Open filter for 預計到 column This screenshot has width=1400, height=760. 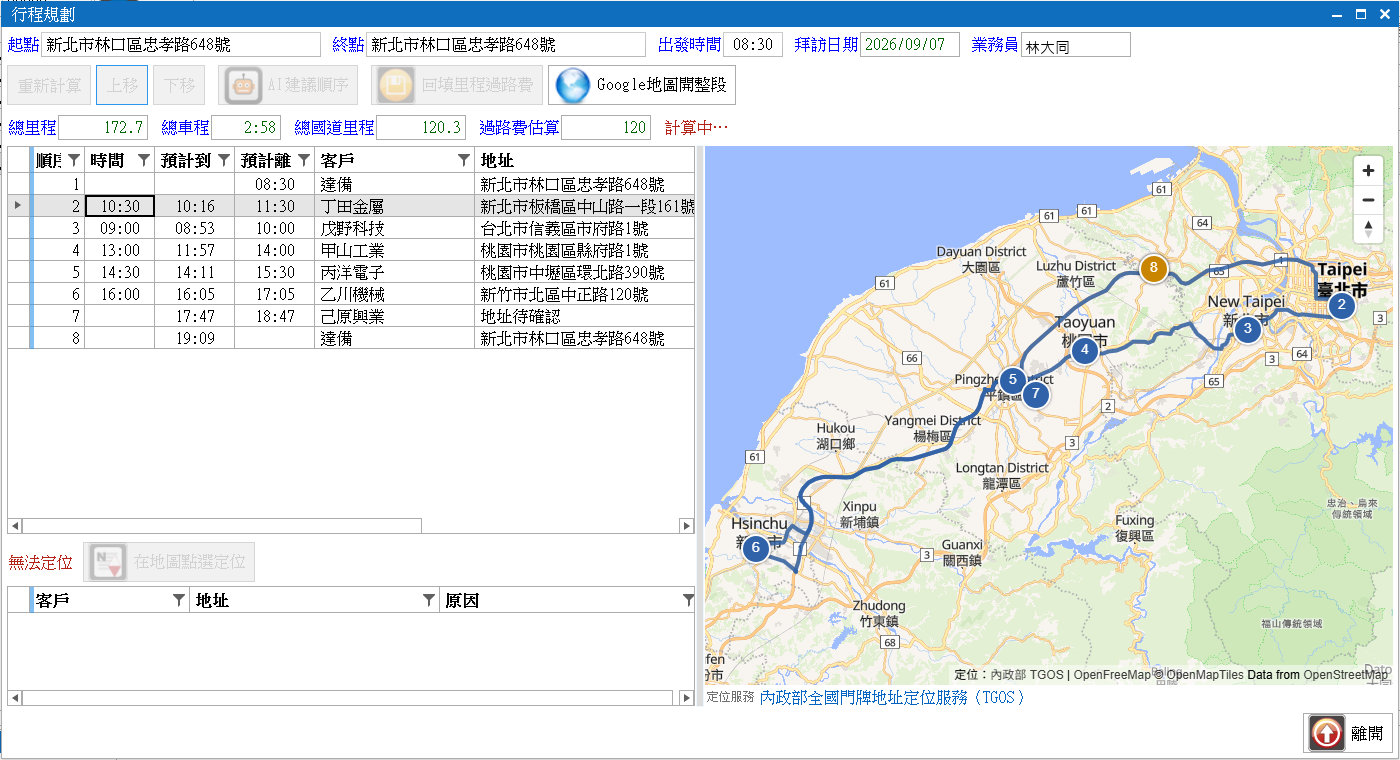(223, 160)
